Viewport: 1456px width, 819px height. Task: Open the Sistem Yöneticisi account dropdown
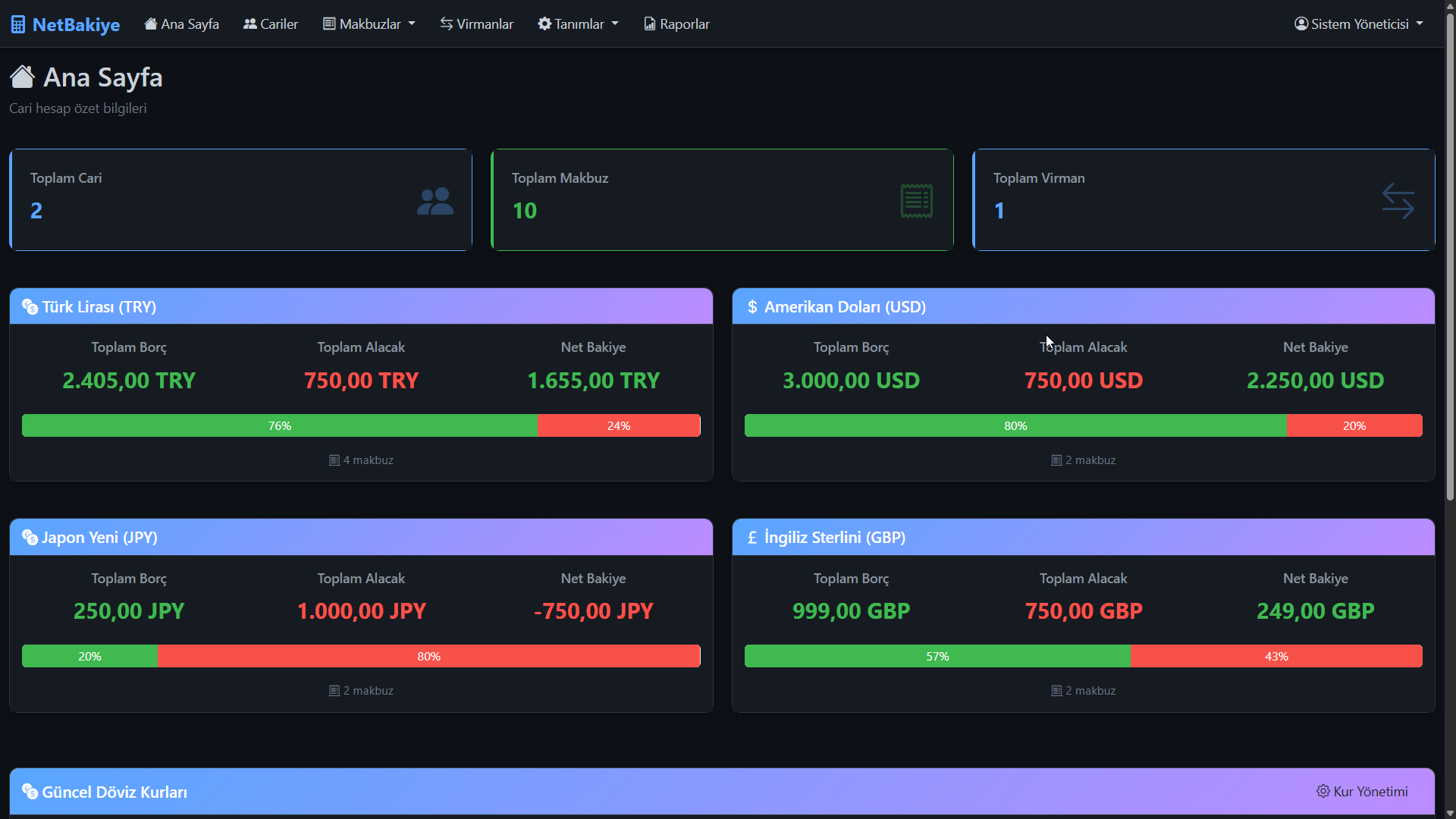pos(1358,24)
